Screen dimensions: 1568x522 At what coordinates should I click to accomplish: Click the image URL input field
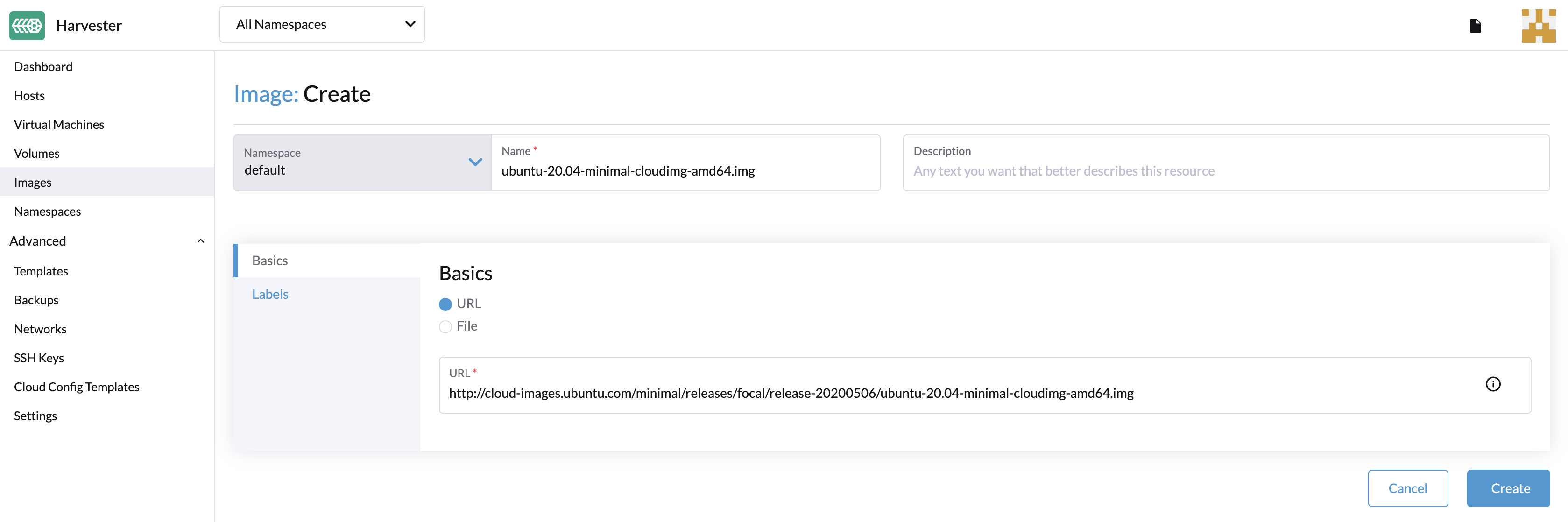click(985, 385)
